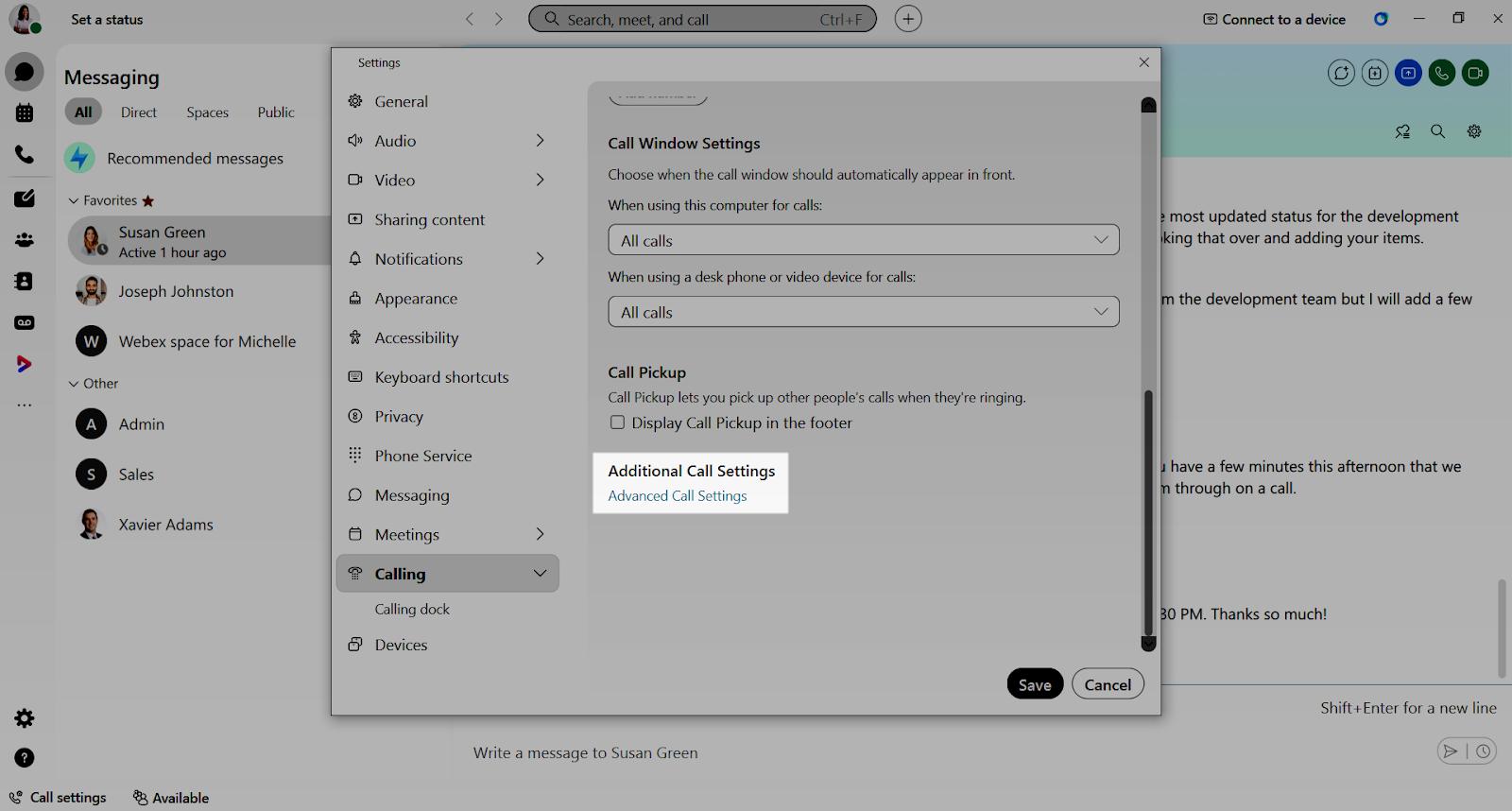This screenshot has height=811, width=1512.
Task: Enable Display Call Pickup in the footer
Action: [617, 423]
